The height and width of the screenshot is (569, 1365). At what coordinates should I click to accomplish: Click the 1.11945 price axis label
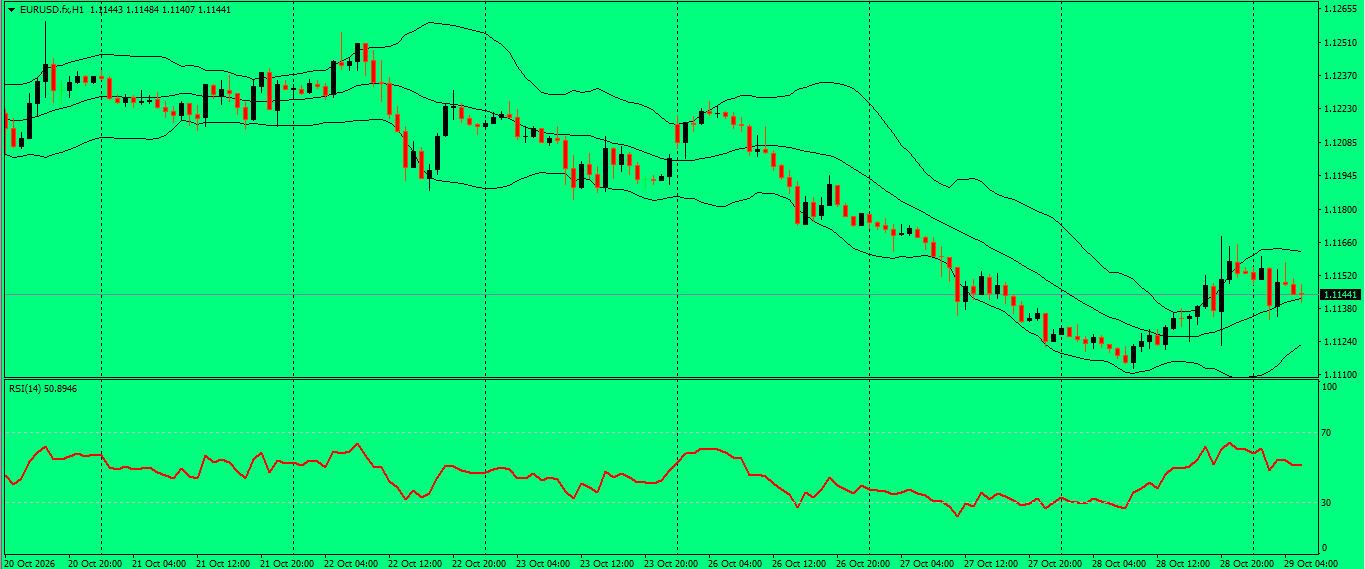(1339, 176)
